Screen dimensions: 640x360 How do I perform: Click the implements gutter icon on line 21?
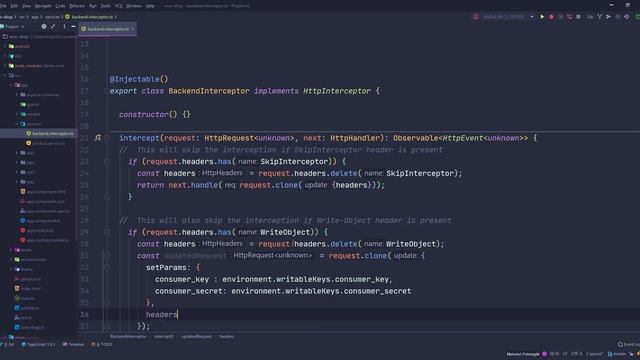coord(98,138)
